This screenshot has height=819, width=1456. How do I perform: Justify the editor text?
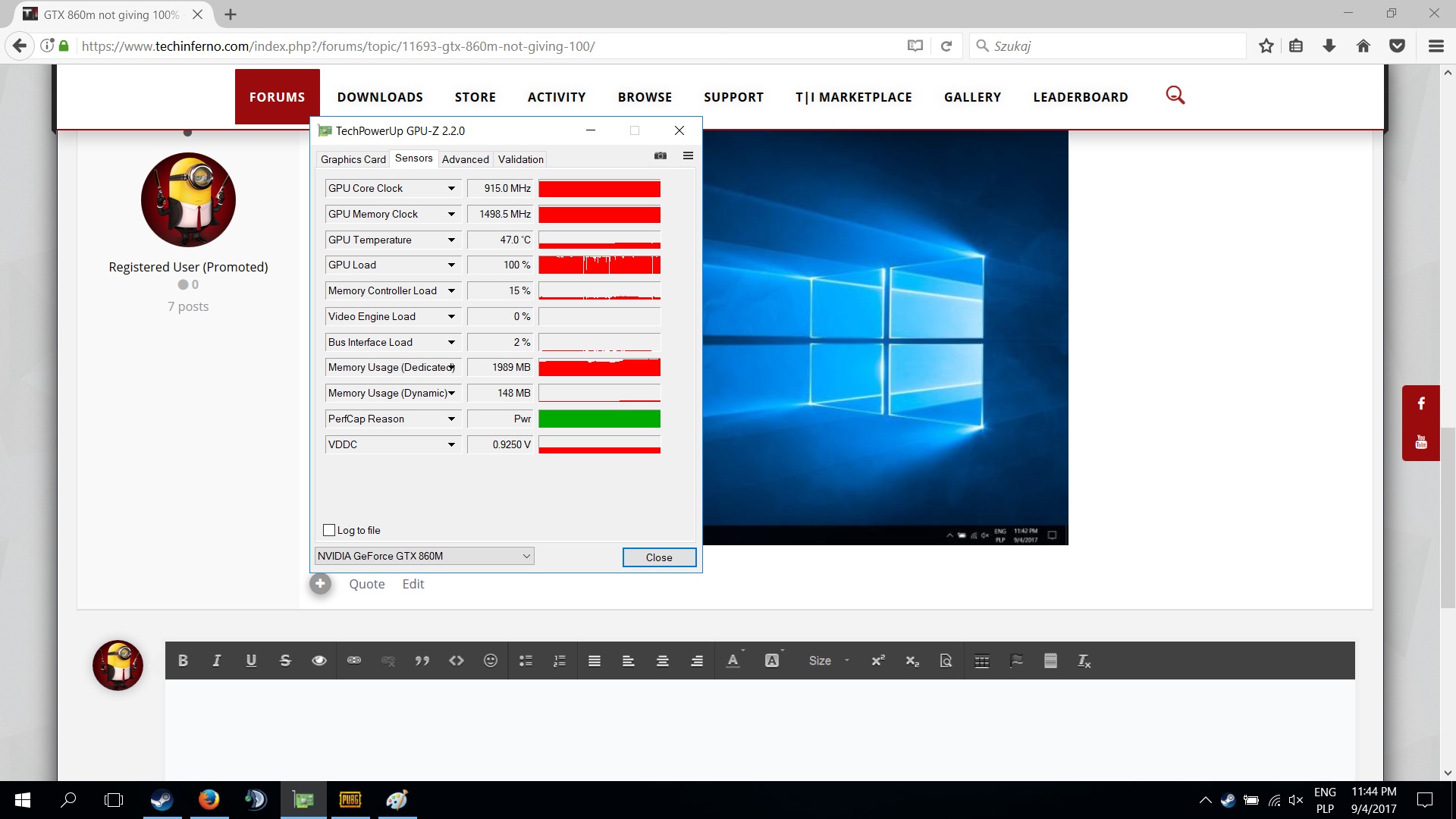(595, 661)
